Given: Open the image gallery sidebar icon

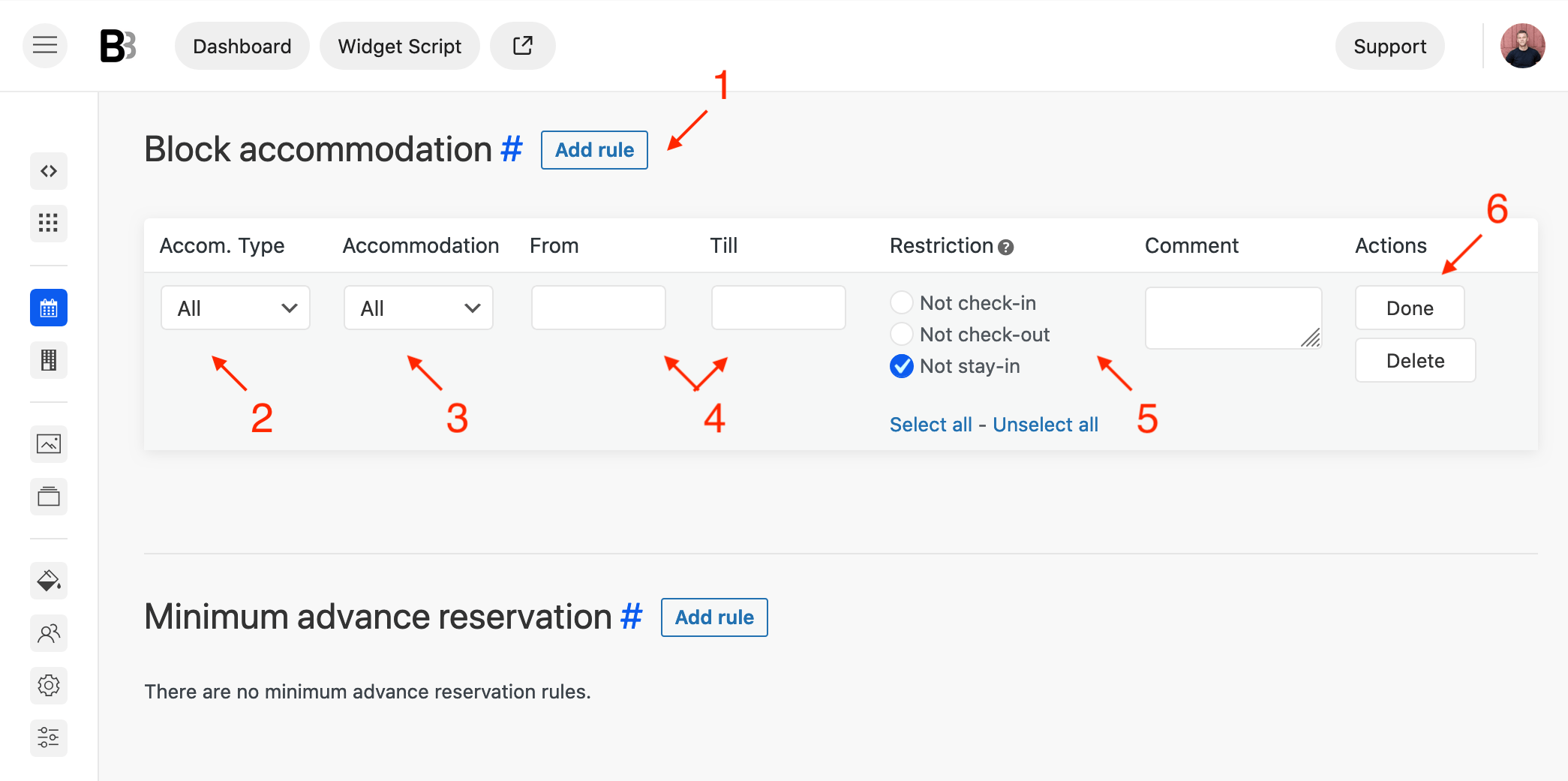Looking at the screenshot, I should (x=49, y=444).
